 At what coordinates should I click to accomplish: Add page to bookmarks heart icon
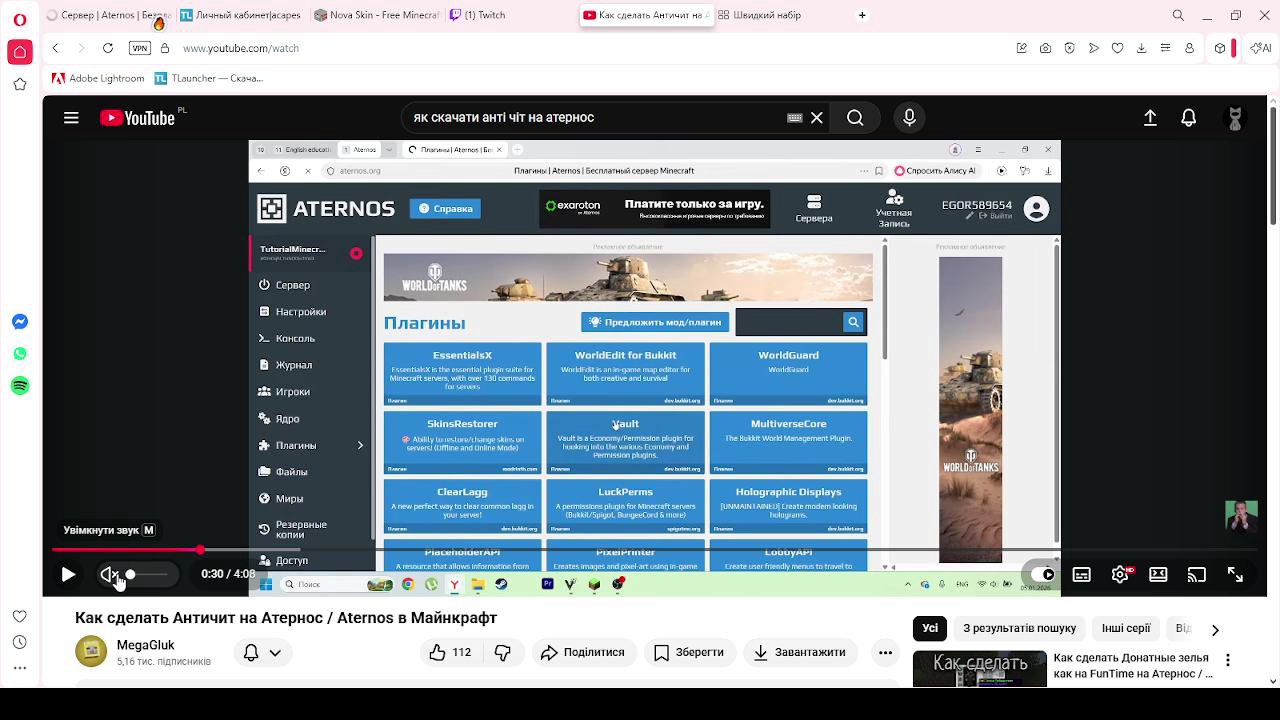(x=1117, y=48)
